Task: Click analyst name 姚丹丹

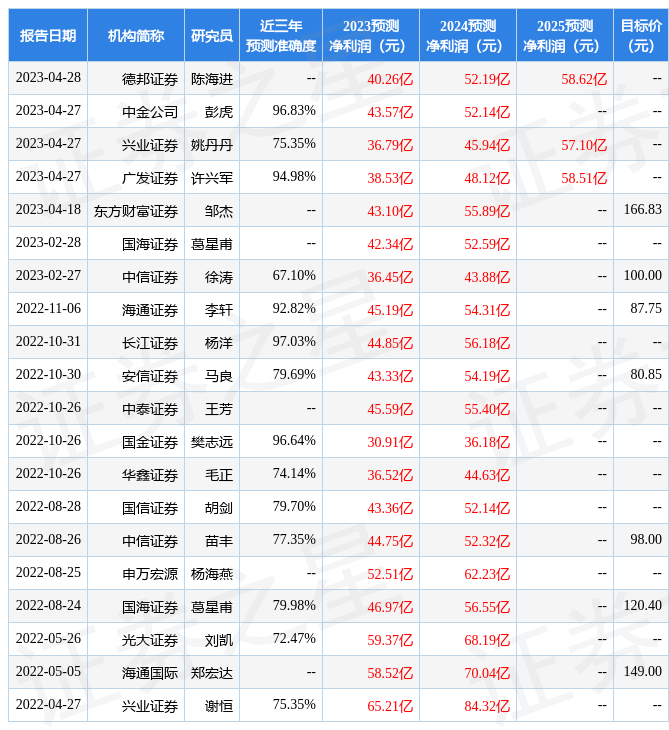Action: coord(212,145)
